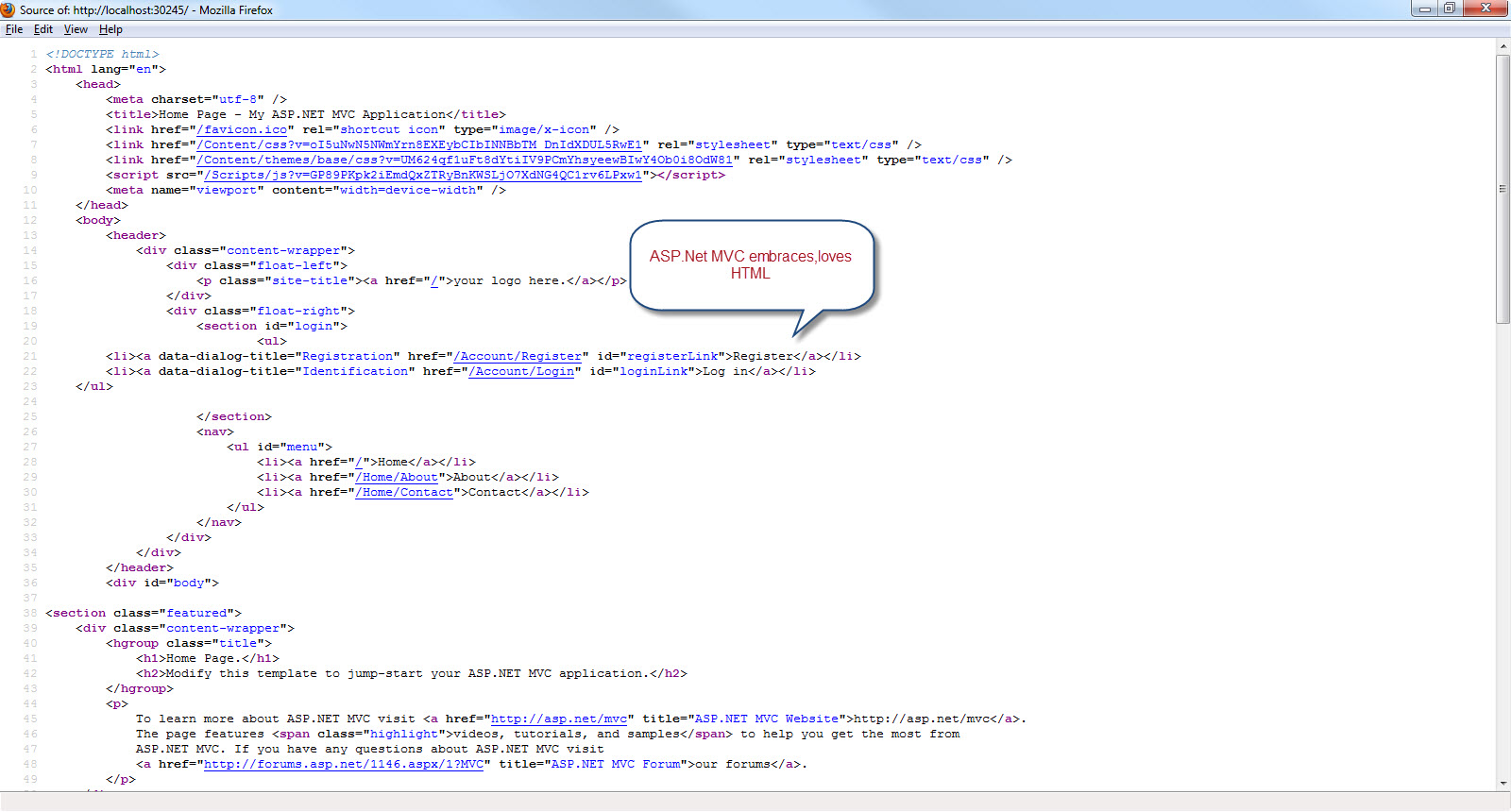Viewport: 1511px width, 812px height.
Task: Click the <h1>Home Page.</h1> line
Action: pos(208,658)
